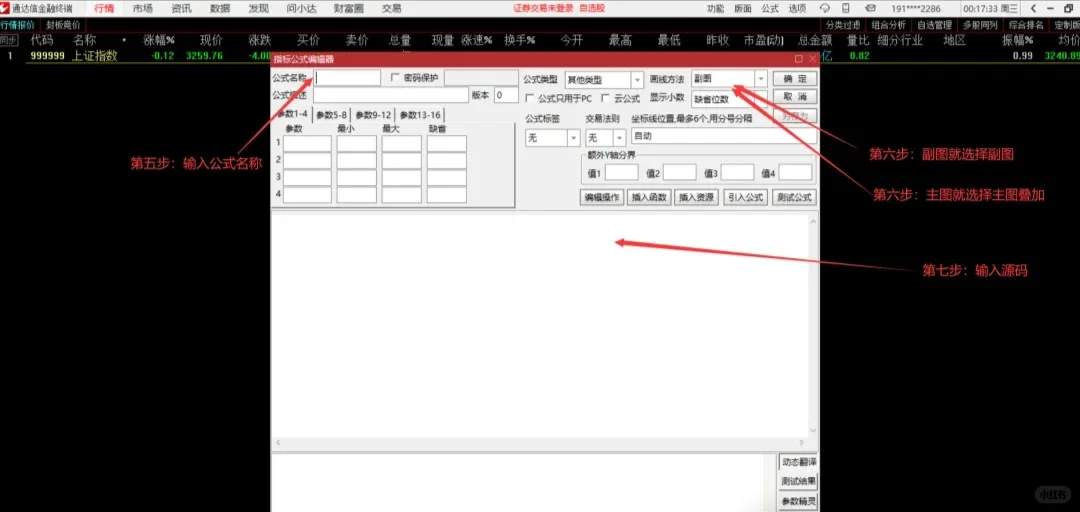Image resolution: width=1080 pixels, height=512 pixels.
Task: Toggle the 云公式 checkbox
Action: [x=605, y=99]
